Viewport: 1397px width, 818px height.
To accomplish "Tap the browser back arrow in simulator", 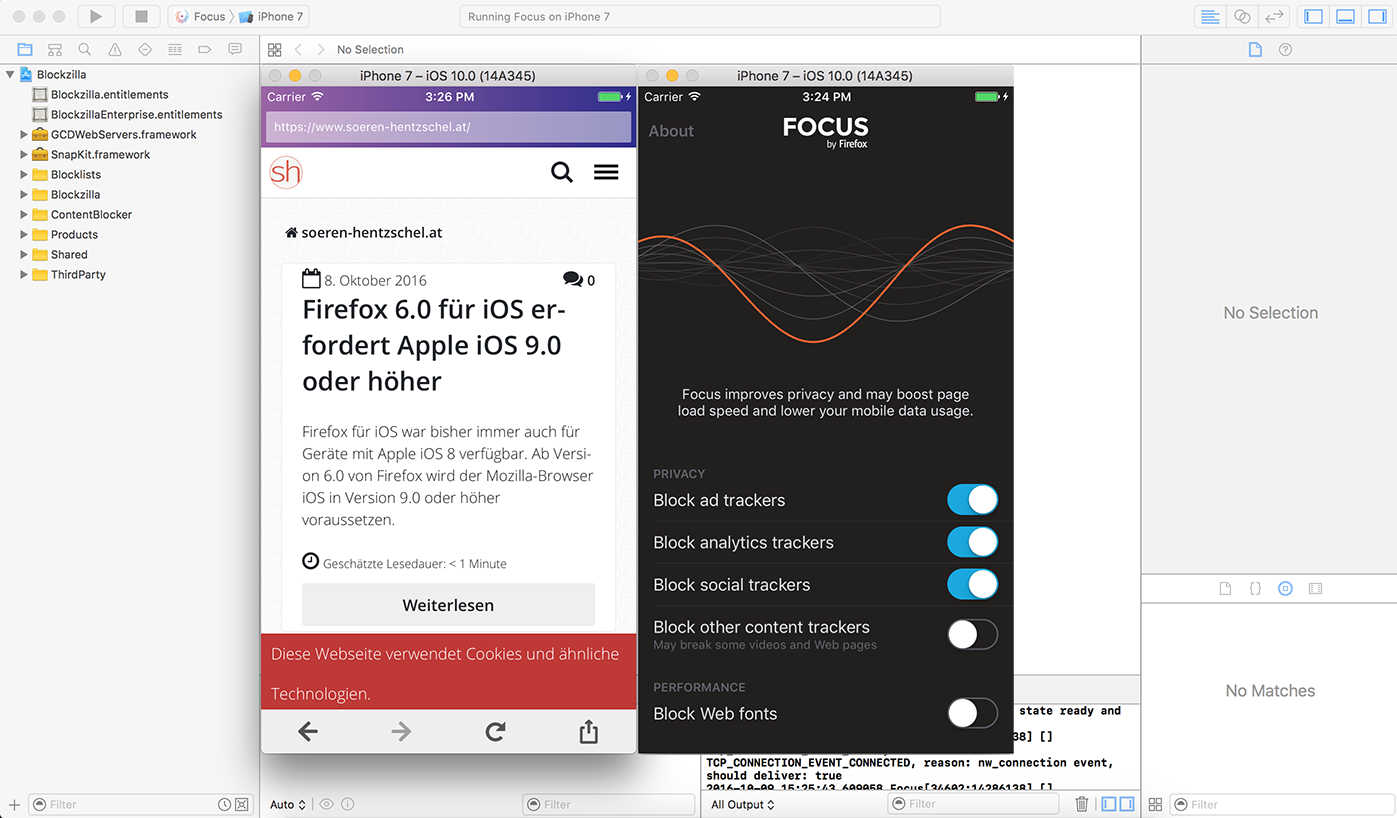I will pyautogui.click(x=308, y=732).
